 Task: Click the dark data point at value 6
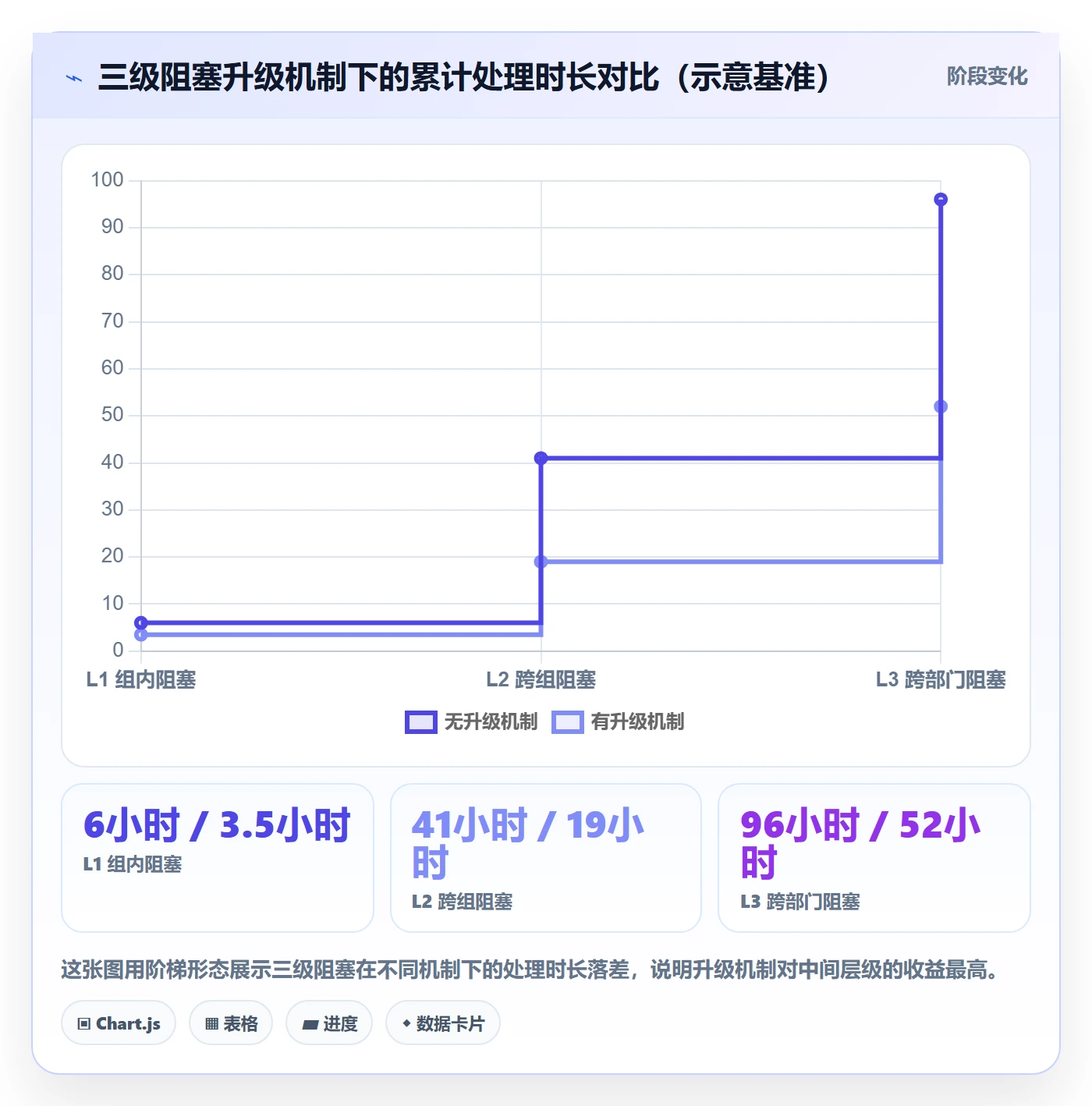[141, 622]
